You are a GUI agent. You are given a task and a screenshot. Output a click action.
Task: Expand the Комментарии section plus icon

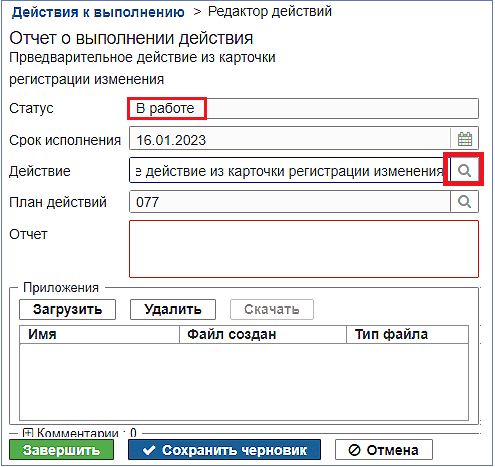[28, 433]
